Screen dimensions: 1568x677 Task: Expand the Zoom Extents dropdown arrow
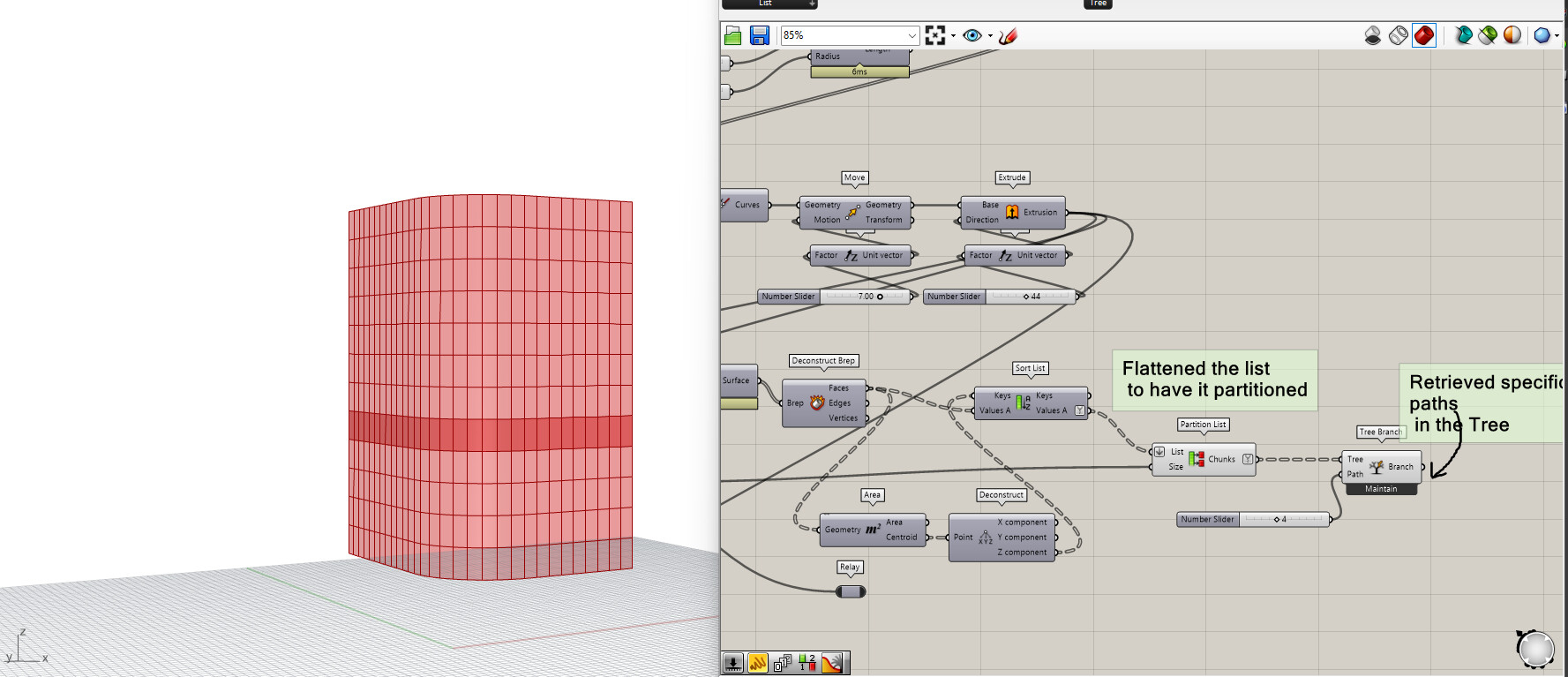[953, 36]
